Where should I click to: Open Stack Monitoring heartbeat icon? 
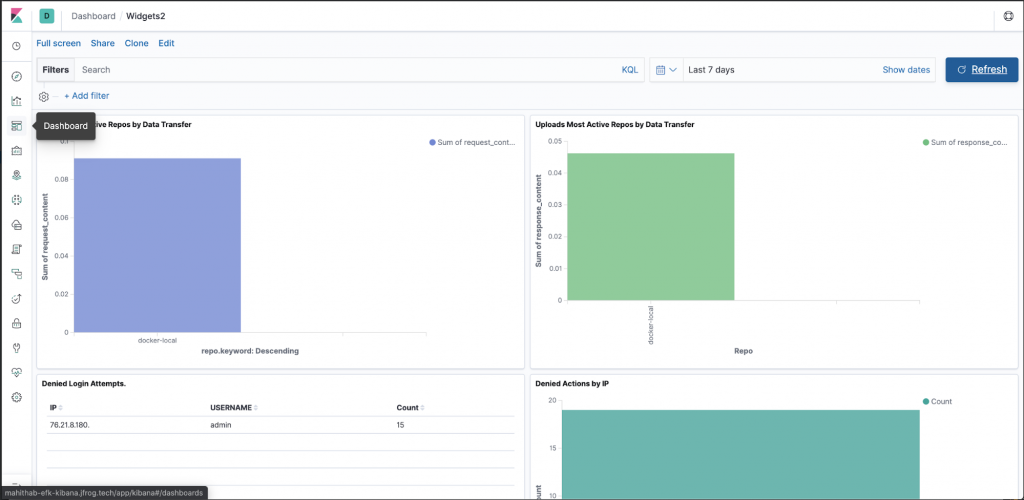(16, 372)
